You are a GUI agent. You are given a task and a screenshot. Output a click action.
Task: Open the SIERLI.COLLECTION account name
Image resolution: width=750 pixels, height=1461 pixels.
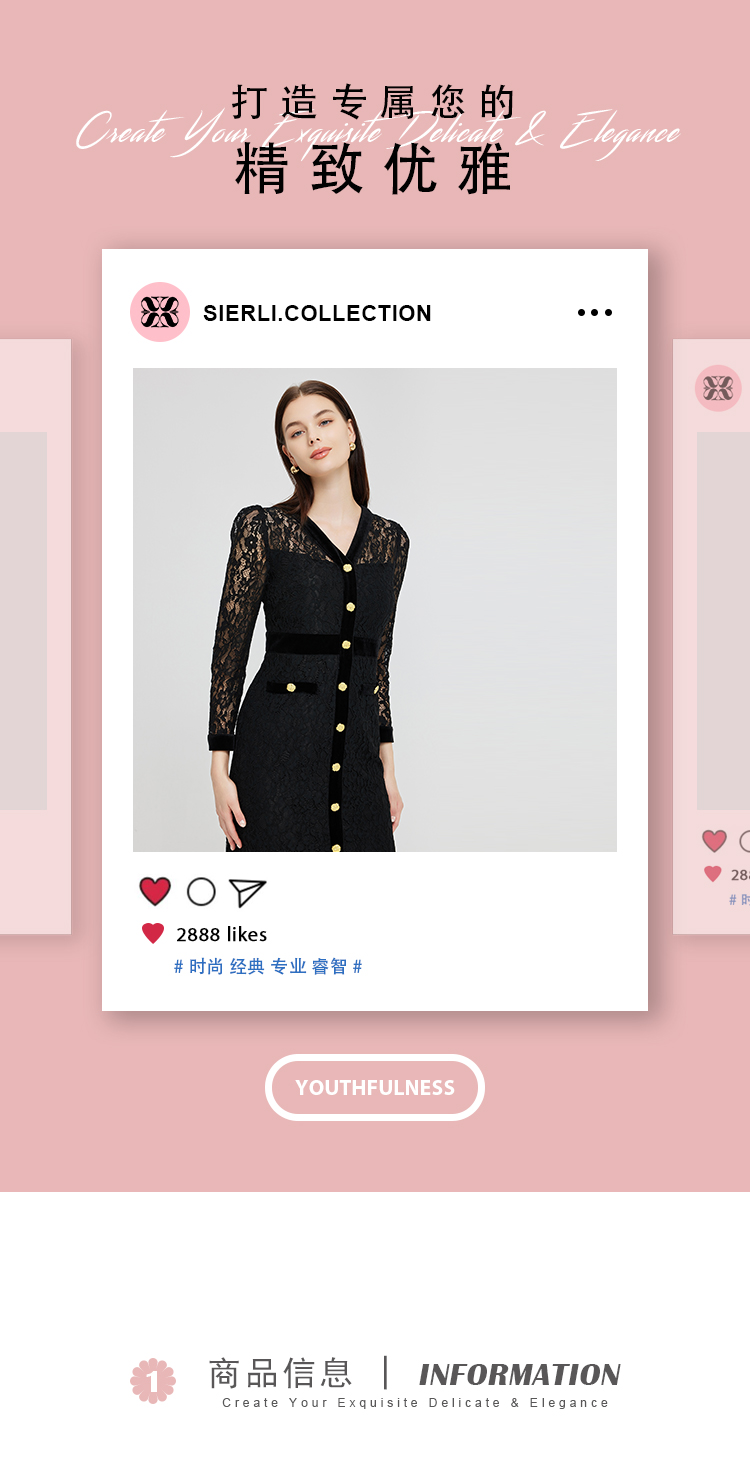click(x=317, y=313)
